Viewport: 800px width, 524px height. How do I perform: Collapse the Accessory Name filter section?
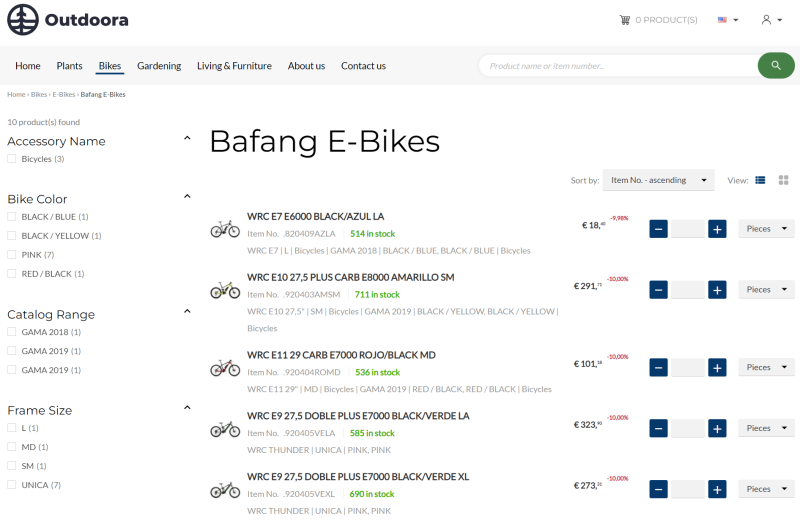[x=187, y=138]
